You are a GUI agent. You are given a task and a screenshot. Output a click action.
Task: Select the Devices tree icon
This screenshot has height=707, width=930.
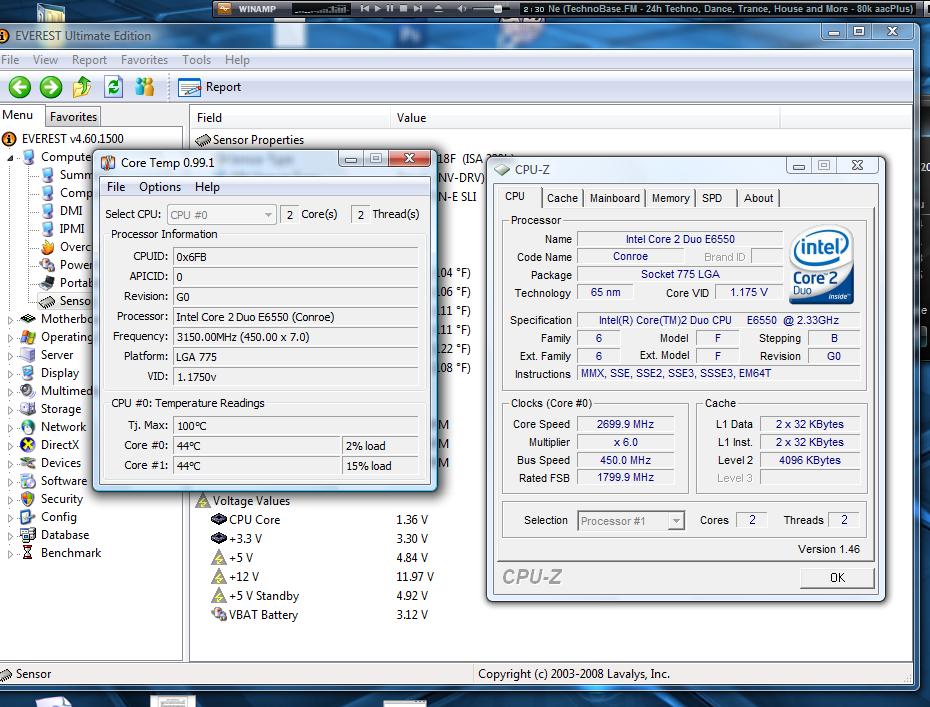pyautogui.click(x=27, y=463)
